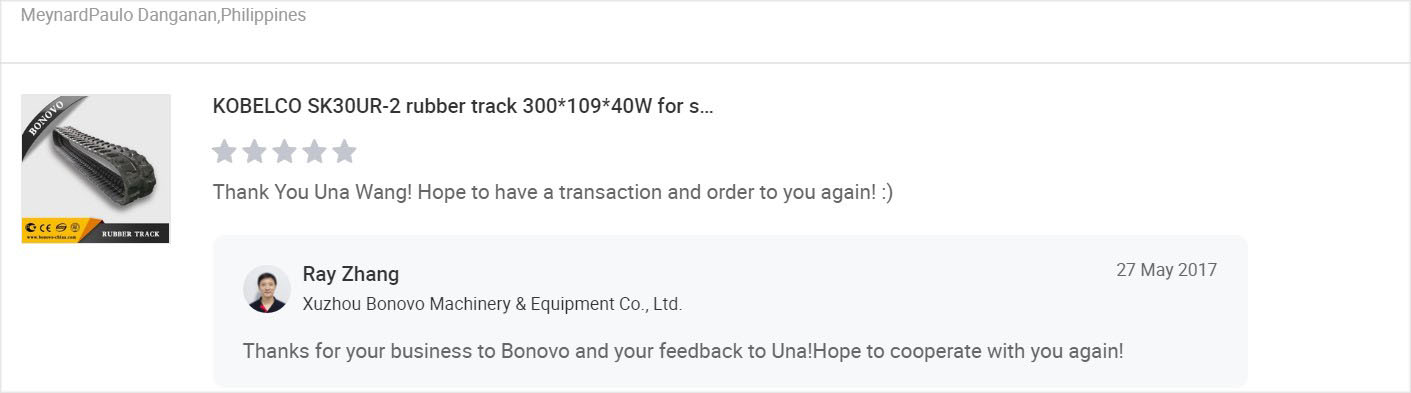Click the second rating star
The height and width of the screenshot is (393, 1411).
255,151
